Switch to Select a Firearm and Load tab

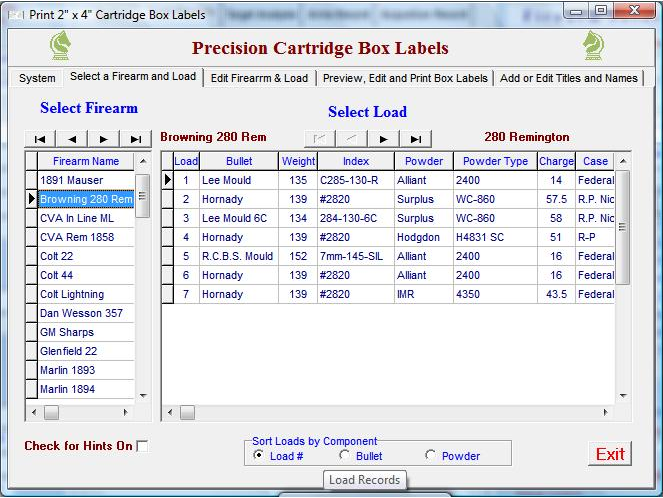[x=133, y=77]
